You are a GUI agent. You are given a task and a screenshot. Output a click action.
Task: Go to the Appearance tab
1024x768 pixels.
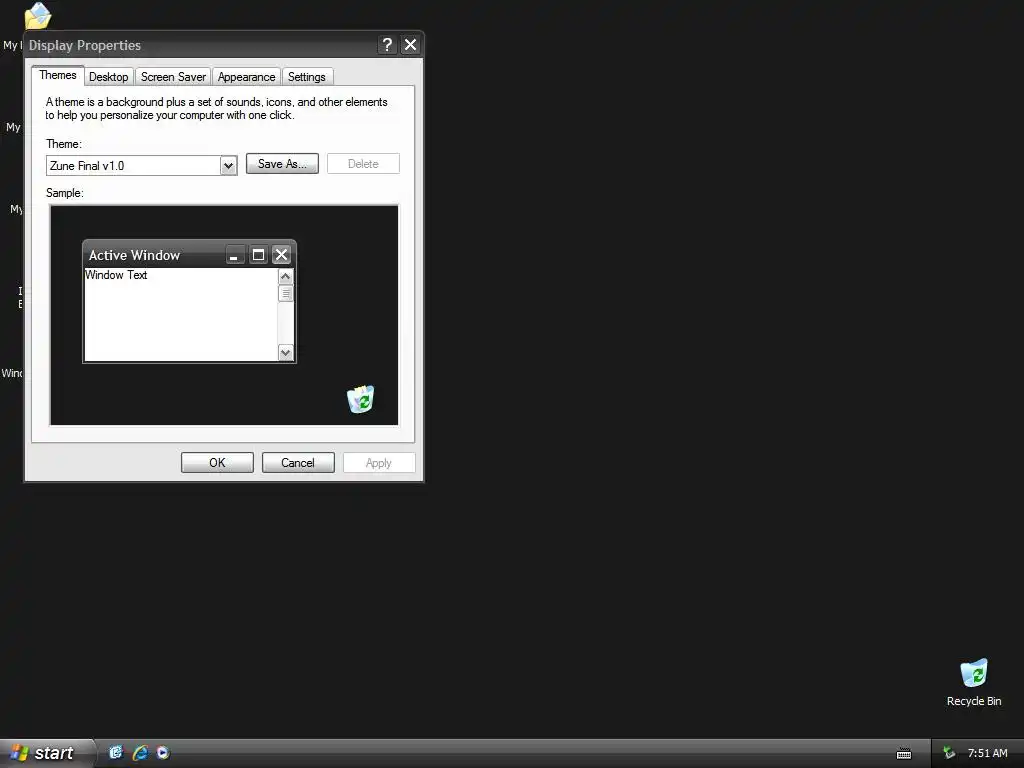coord(246,77)
